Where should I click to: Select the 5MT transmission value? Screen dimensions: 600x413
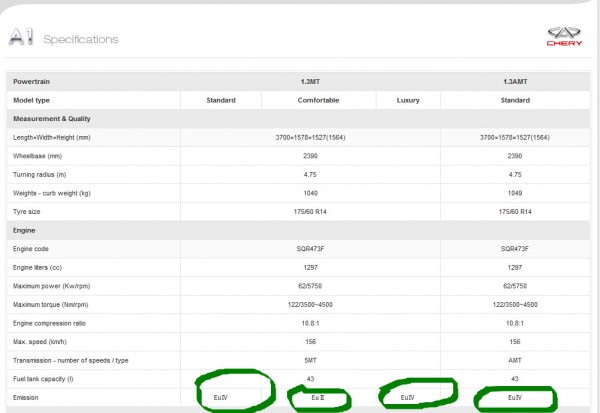pyautogui.click(x=310, y=361)
